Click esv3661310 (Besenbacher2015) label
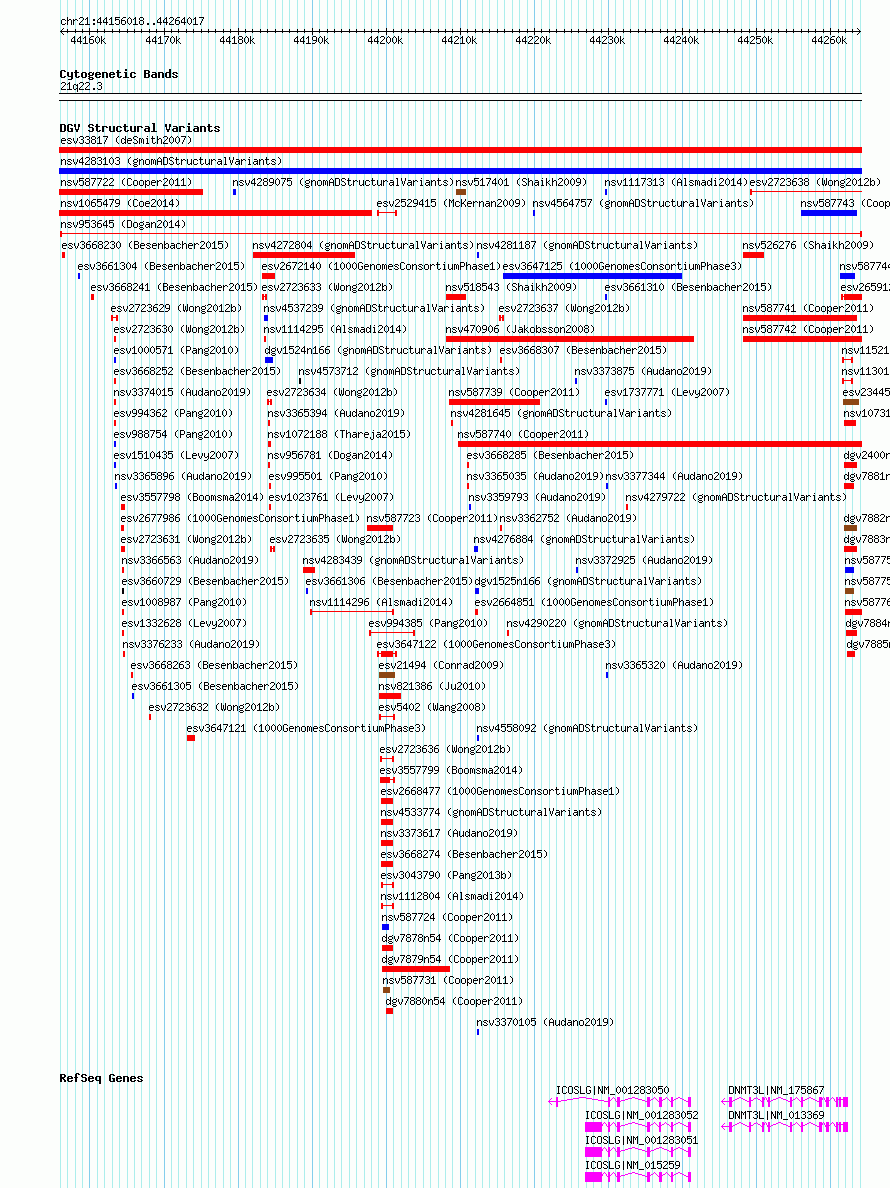 [x=689, y=288]
